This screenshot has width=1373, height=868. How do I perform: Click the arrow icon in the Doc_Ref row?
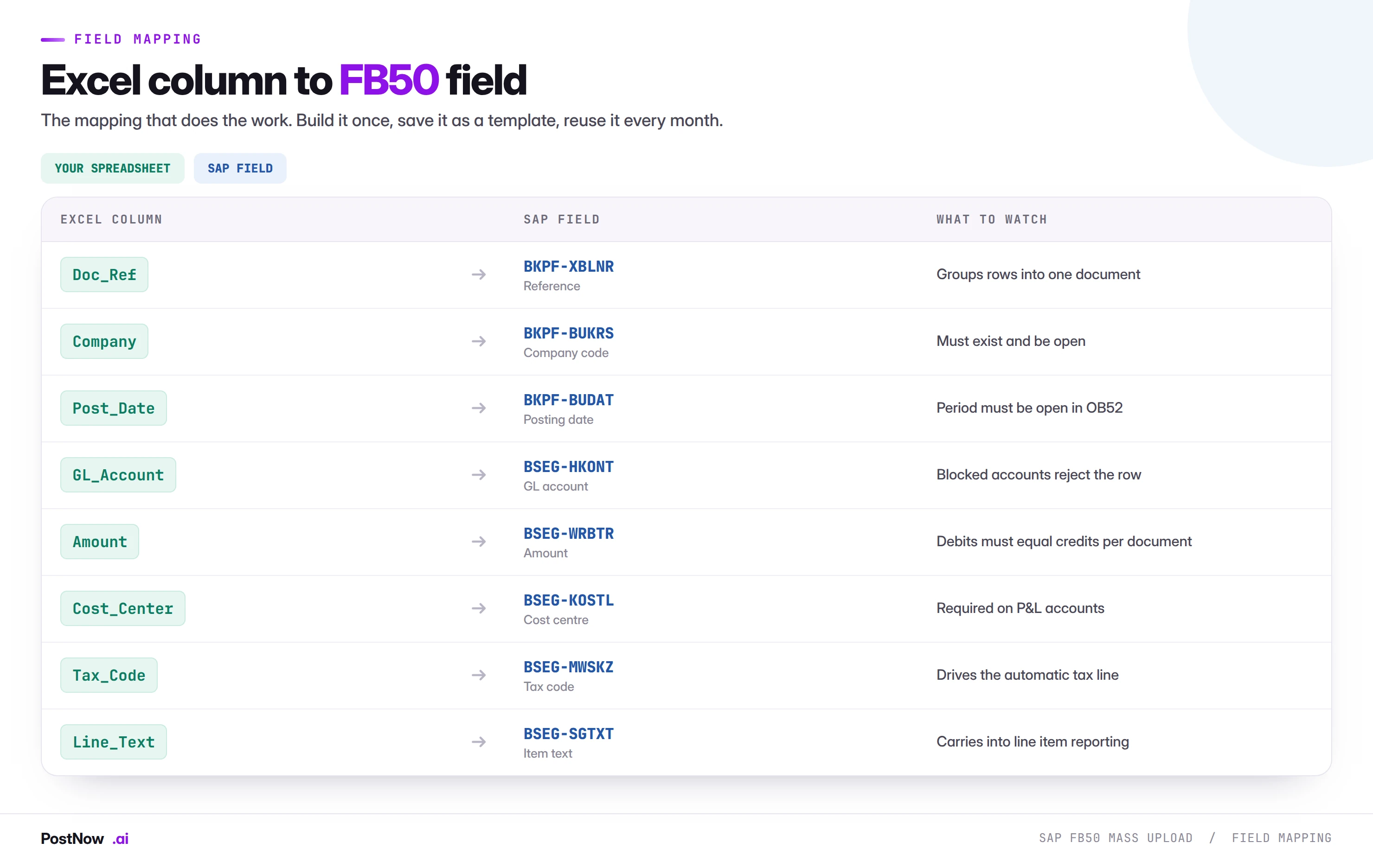tap(479, 274)
